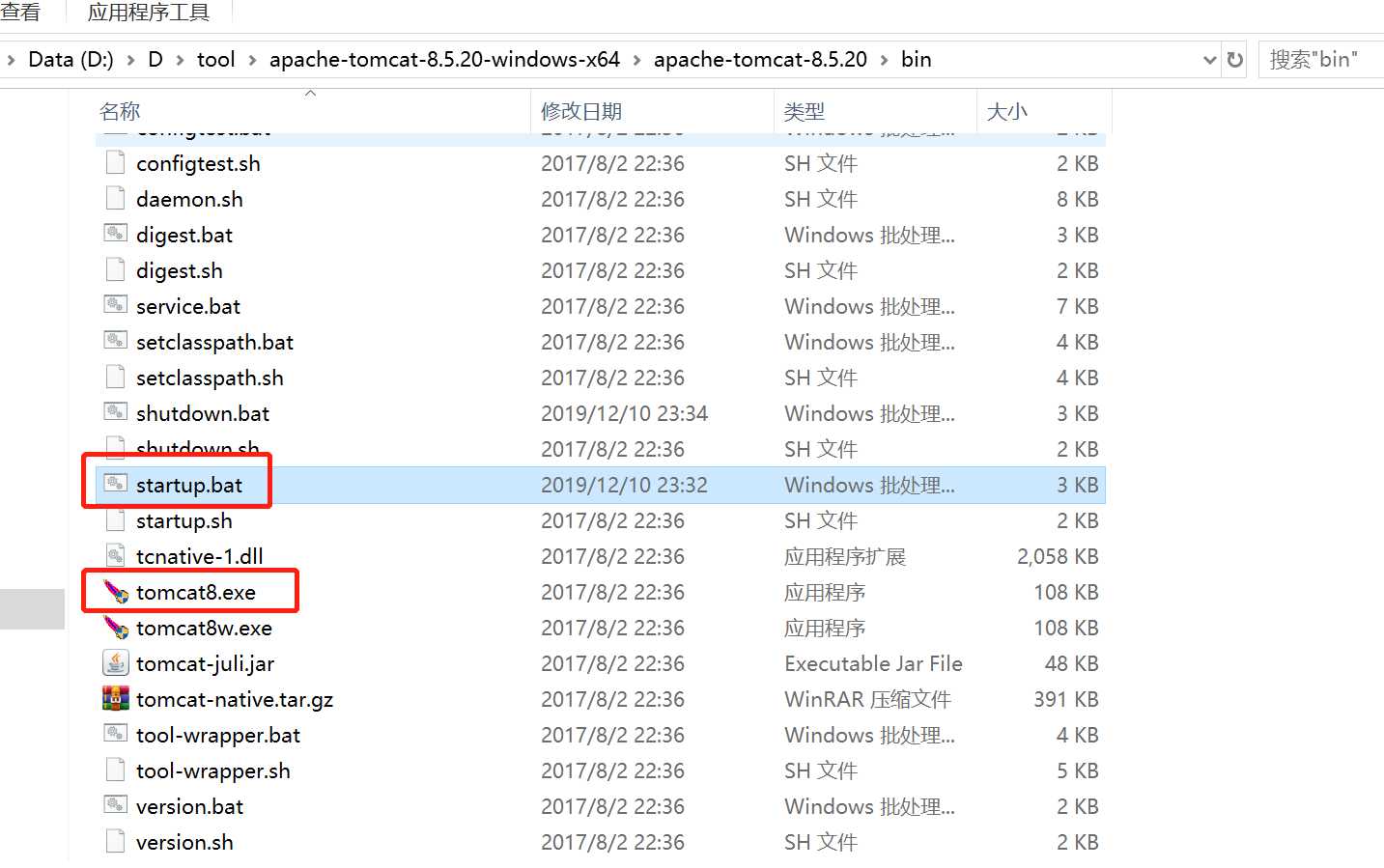Click the WinRAR 压缩文件 type cell

(867, 699)
